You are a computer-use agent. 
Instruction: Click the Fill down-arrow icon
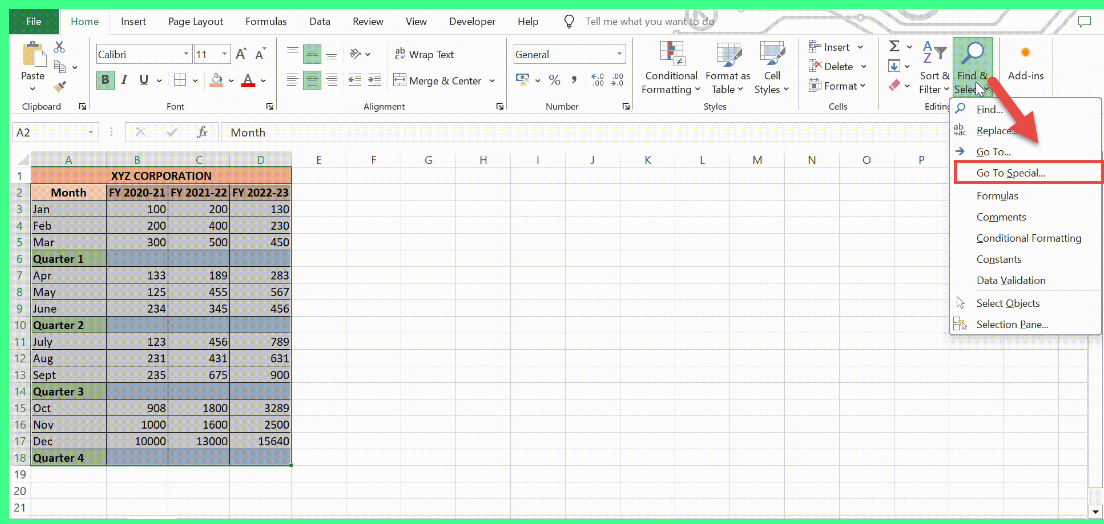(894, 66)
